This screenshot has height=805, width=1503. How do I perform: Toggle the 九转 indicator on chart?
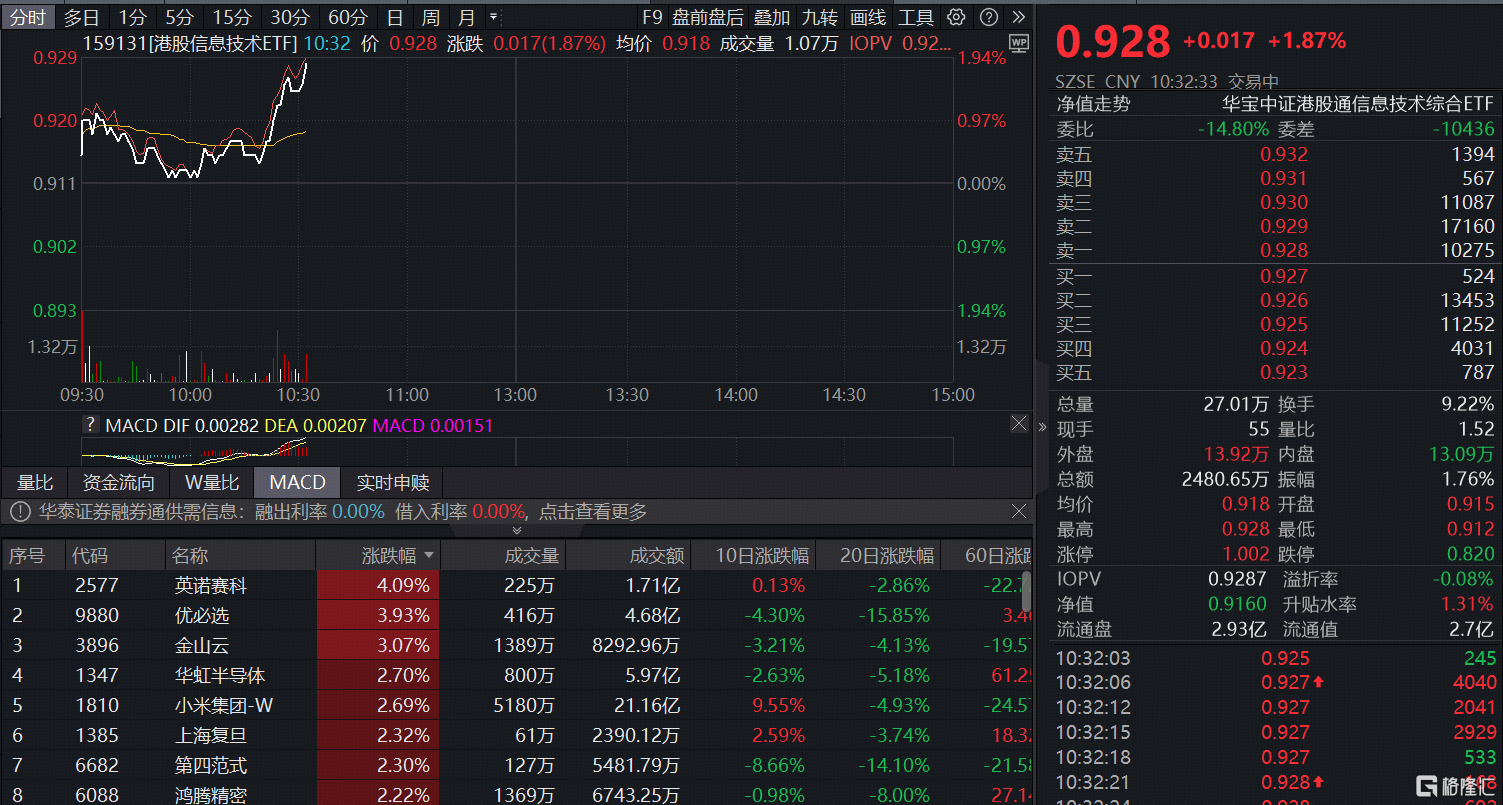(819, 17)
